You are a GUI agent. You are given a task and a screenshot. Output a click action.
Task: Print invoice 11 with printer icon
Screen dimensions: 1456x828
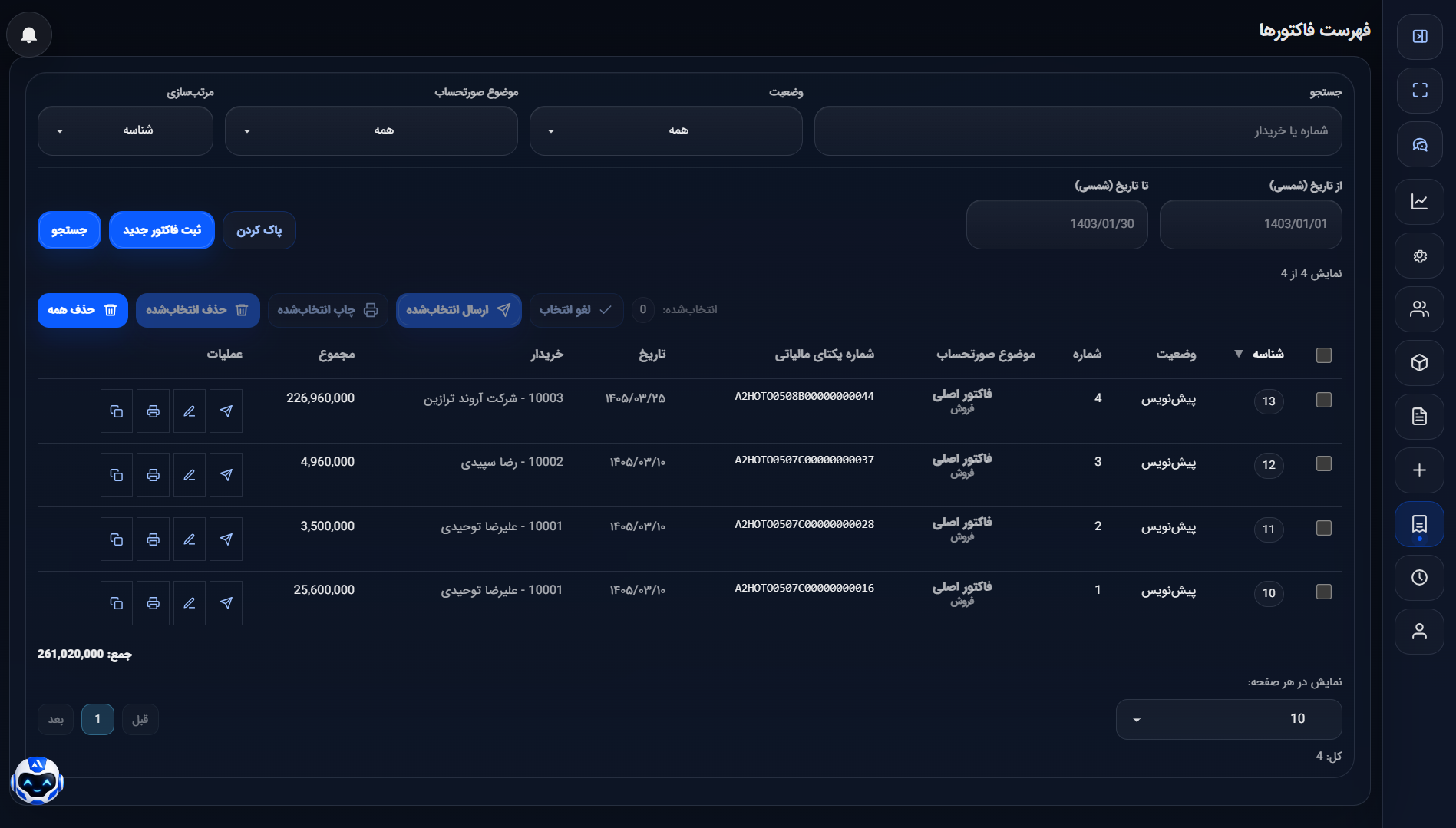point(154,539)
